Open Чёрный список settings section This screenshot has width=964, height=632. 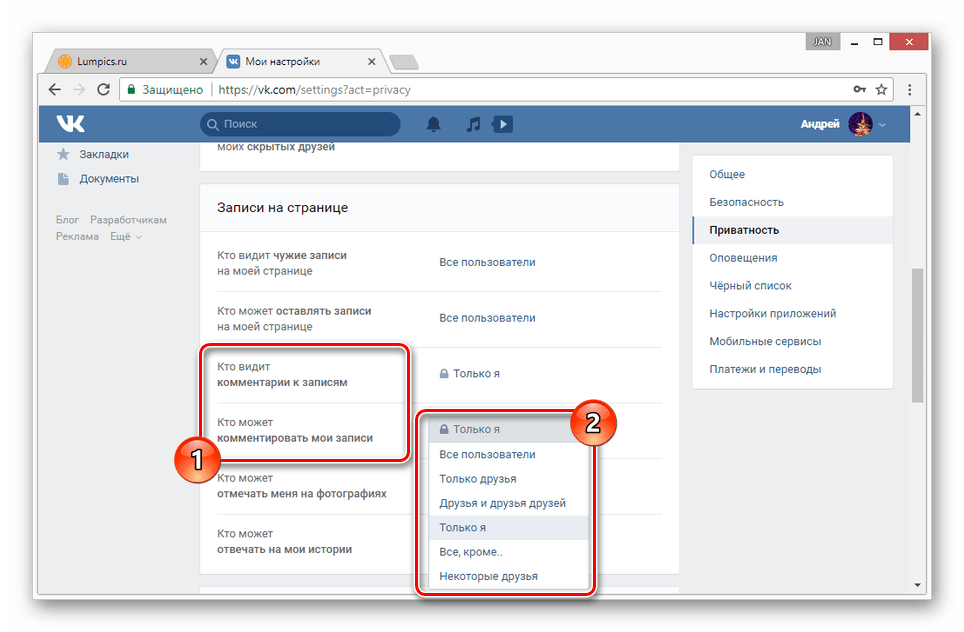coord(792,286)
